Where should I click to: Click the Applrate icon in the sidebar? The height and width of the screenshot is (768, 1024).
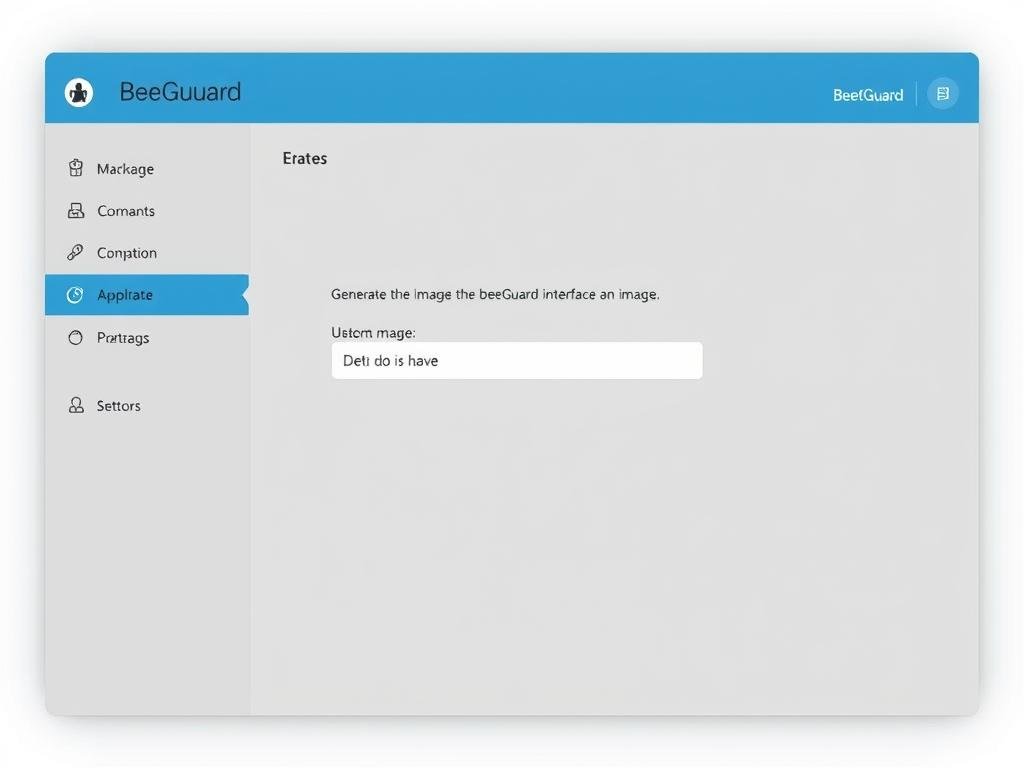pyautogui.click(x=75, y=295)
